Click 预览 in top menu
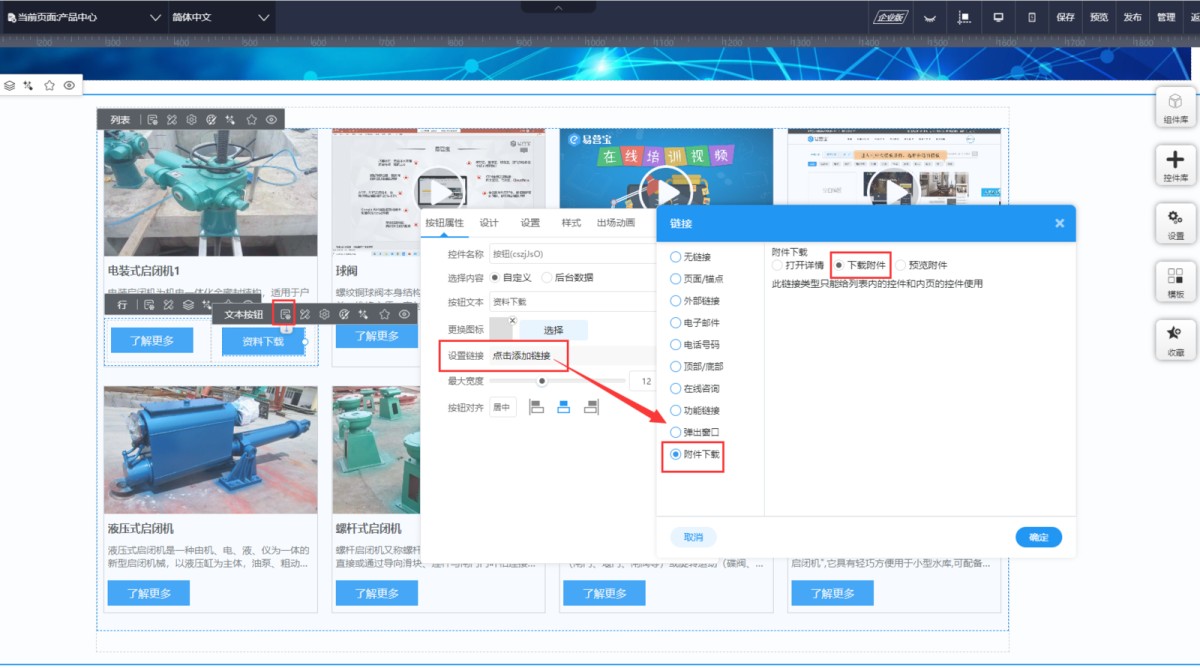 [1099, 17]
